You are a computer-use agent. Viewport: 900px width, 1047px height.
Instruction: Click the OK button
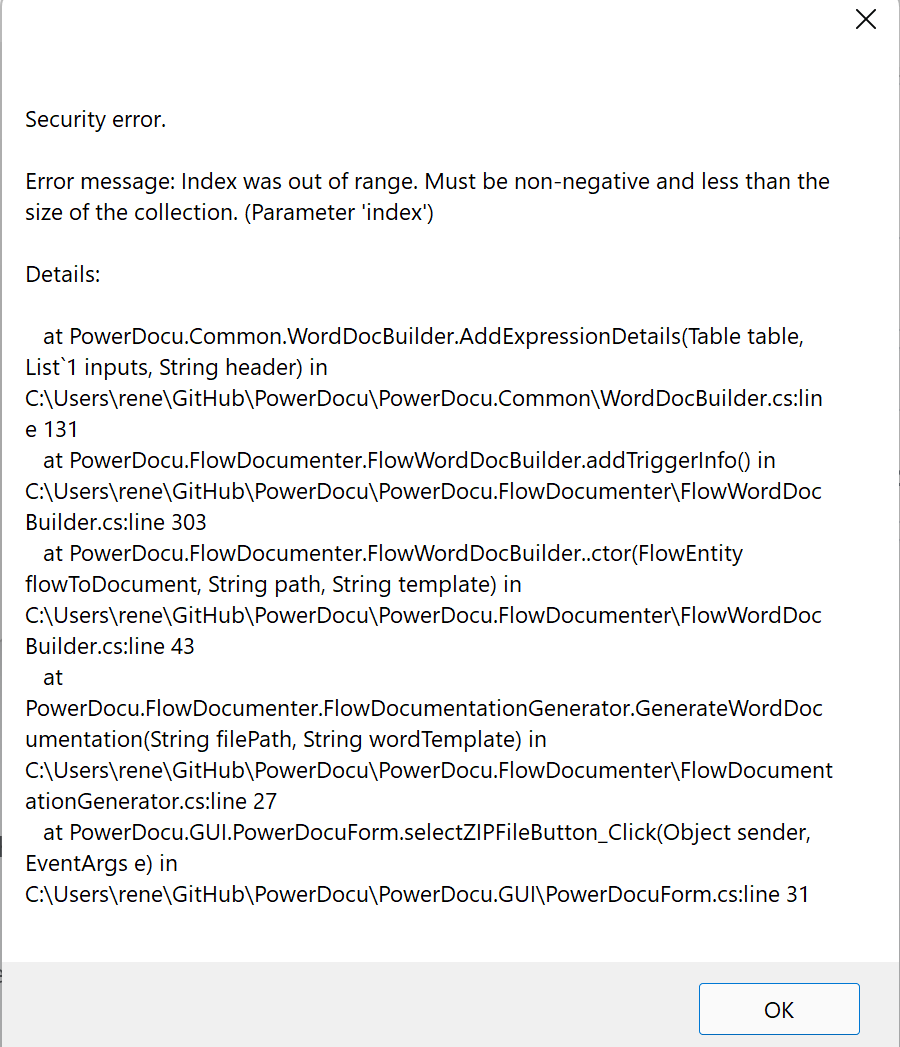point(778,1008)
